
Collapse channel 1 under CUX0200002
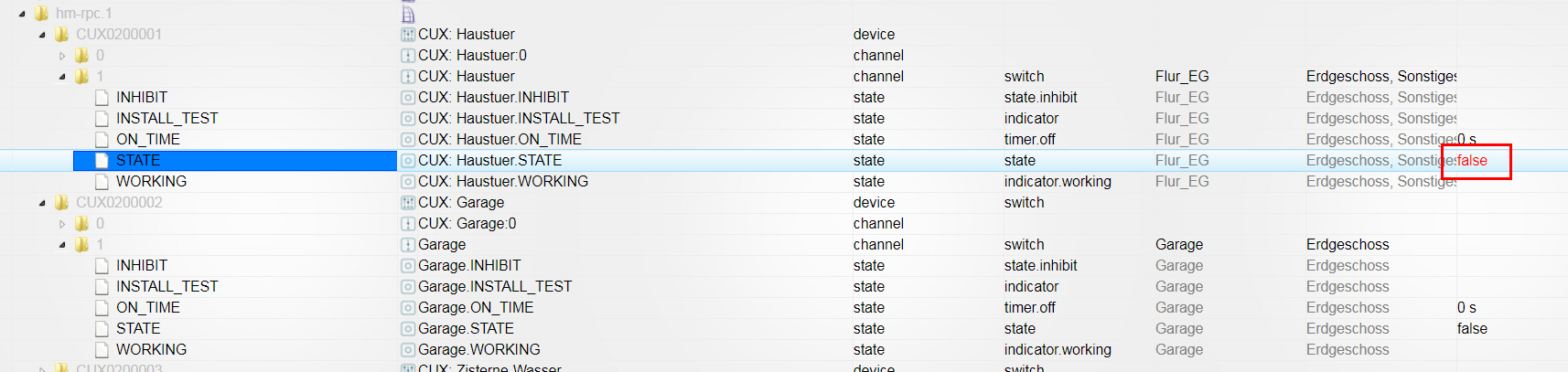62,245
